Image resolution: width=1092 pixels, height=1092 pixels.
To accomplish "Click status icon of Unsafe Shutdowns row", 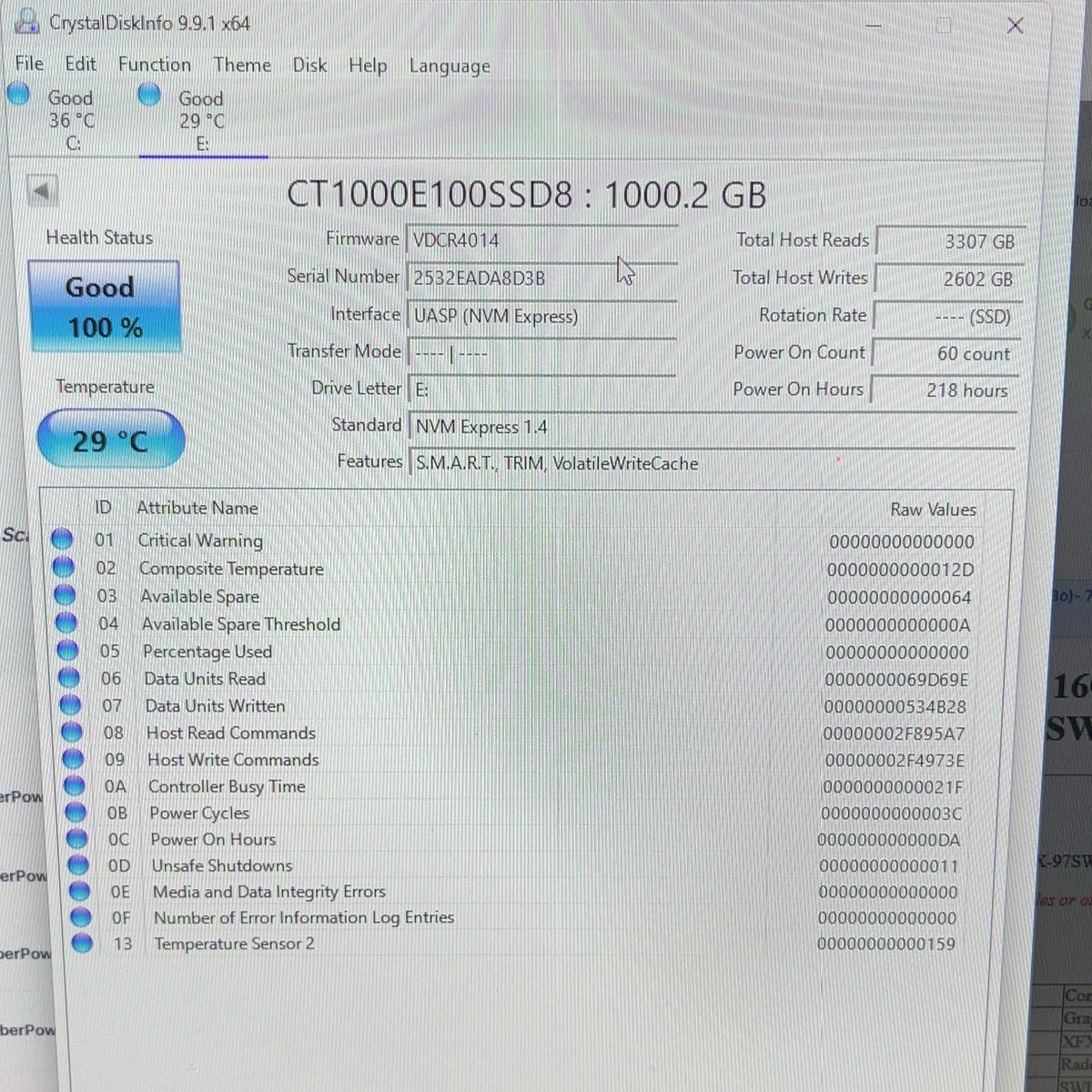I will click(x=79, y=865).
